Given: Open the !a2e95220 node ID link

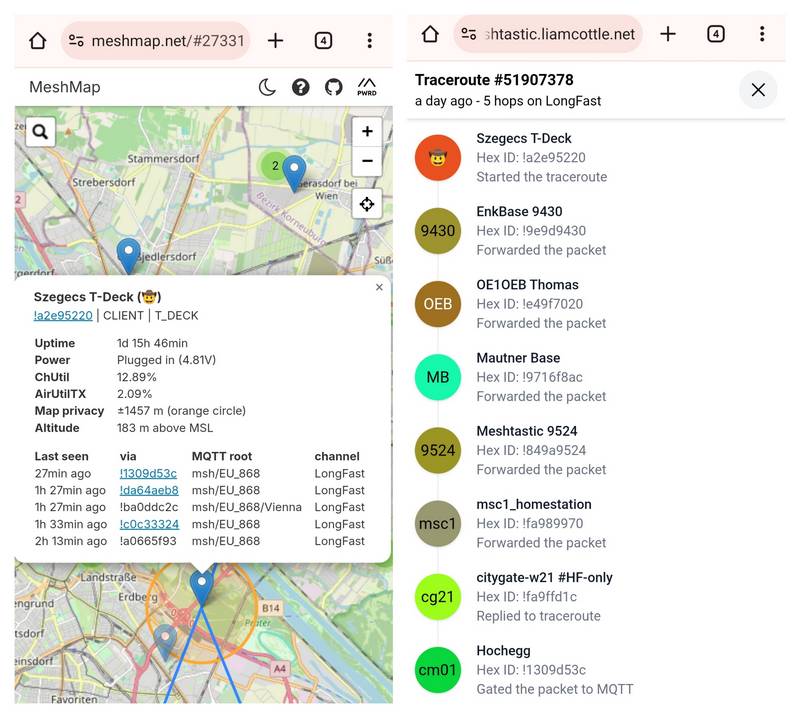Looking at the screenshot, I should [x=63, y=315].
